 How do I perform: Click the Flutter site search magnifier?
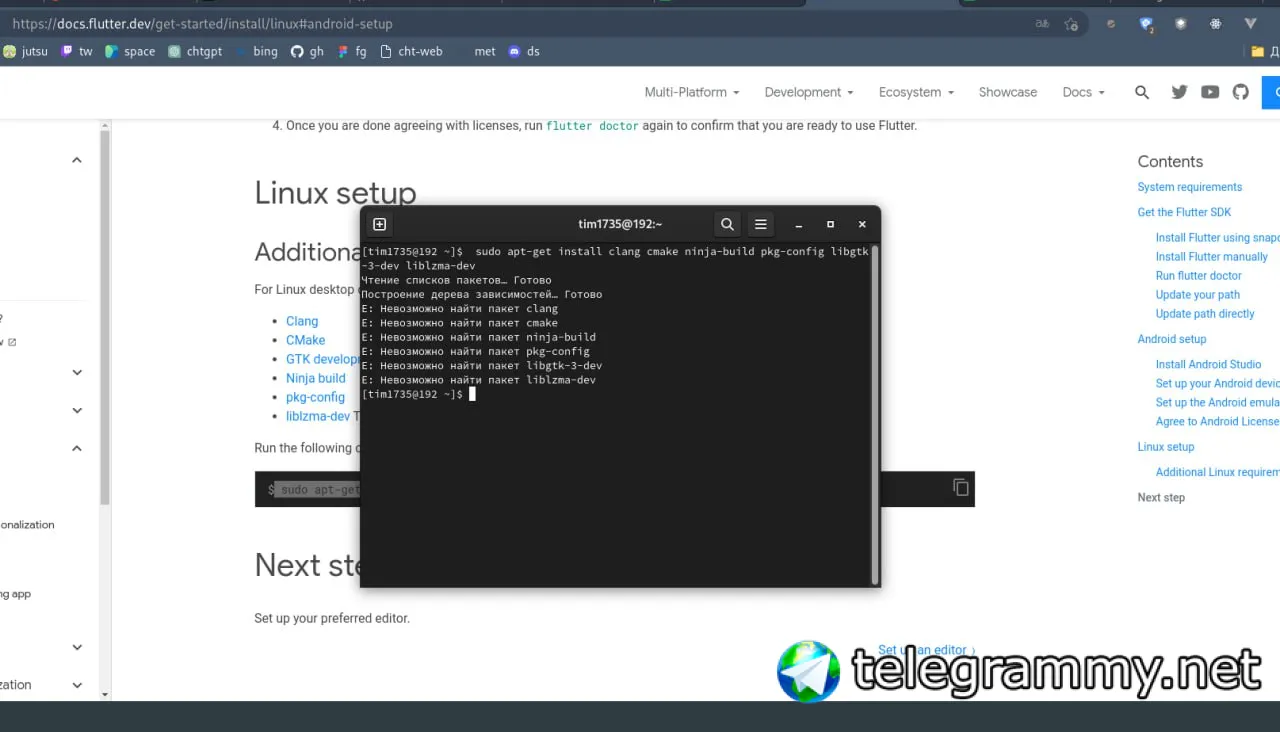pyautogui.click(x=1142, y=92)
